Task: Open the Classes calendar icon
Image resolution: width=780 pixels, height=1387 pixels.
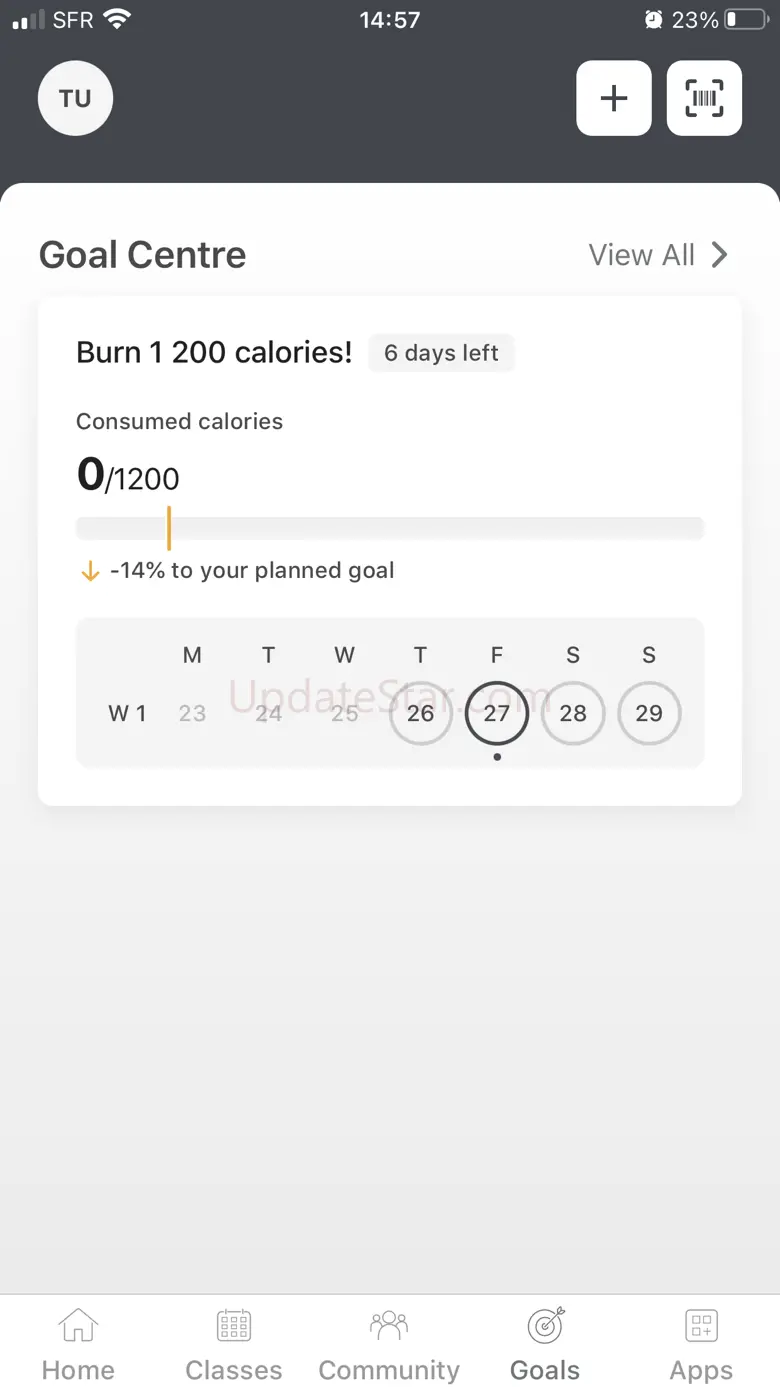Action: point(234,1326)
